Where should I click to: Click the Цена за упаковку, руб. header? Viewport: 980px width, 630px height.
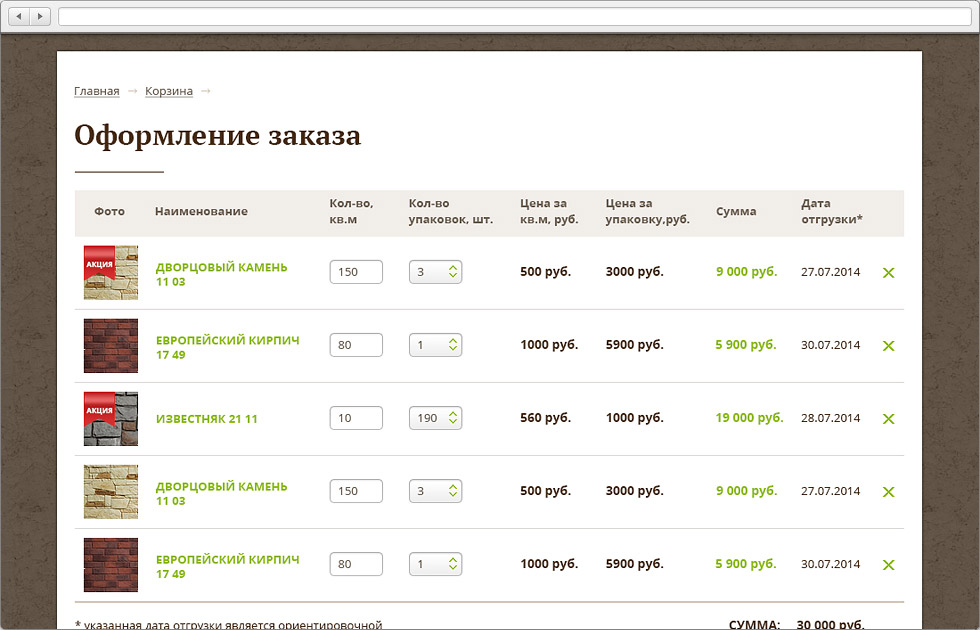648,211
